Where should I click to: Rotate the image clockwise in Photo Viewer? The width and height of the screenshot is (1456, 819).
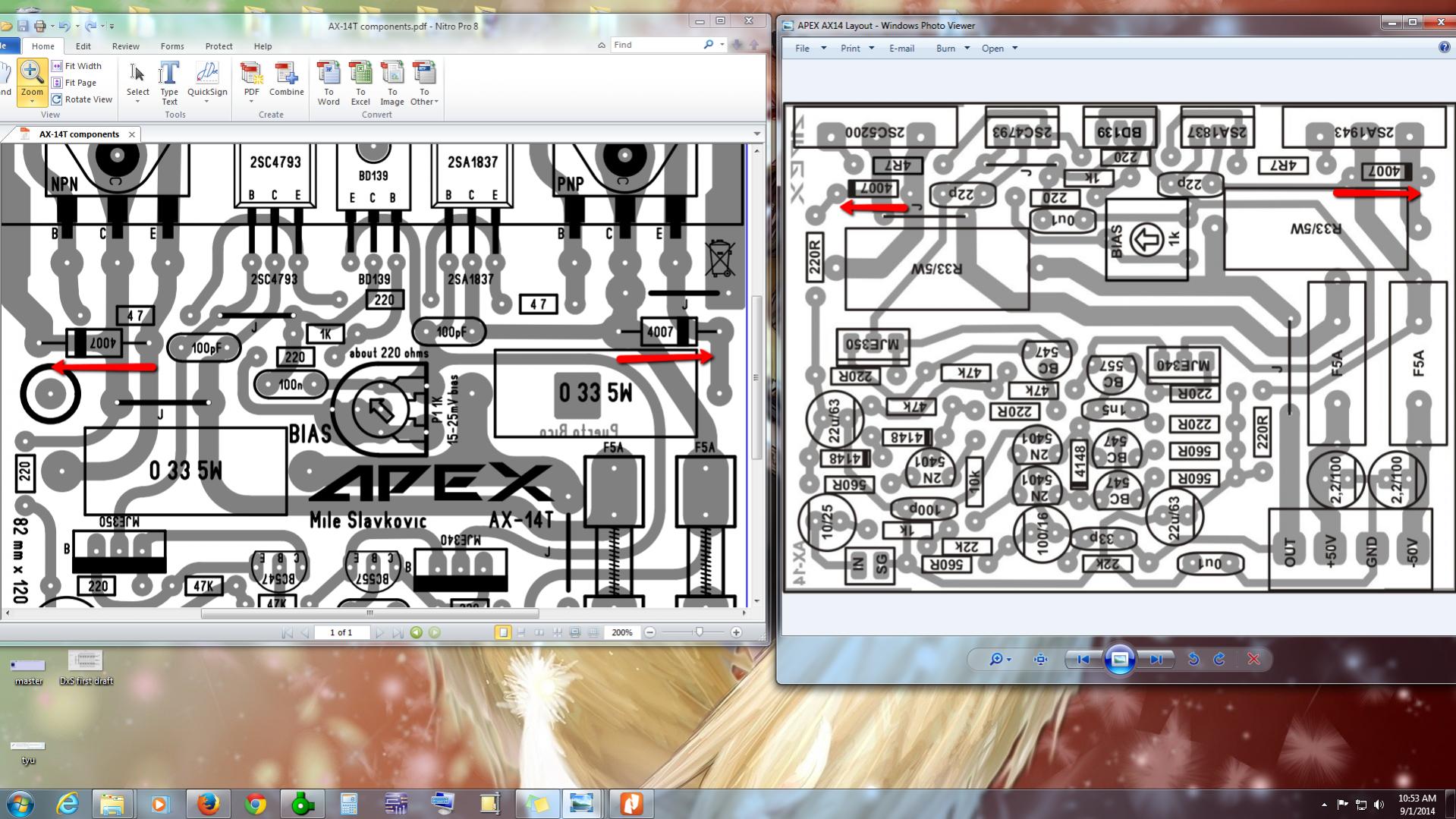pyautogui.click(x=1219, y=659)
